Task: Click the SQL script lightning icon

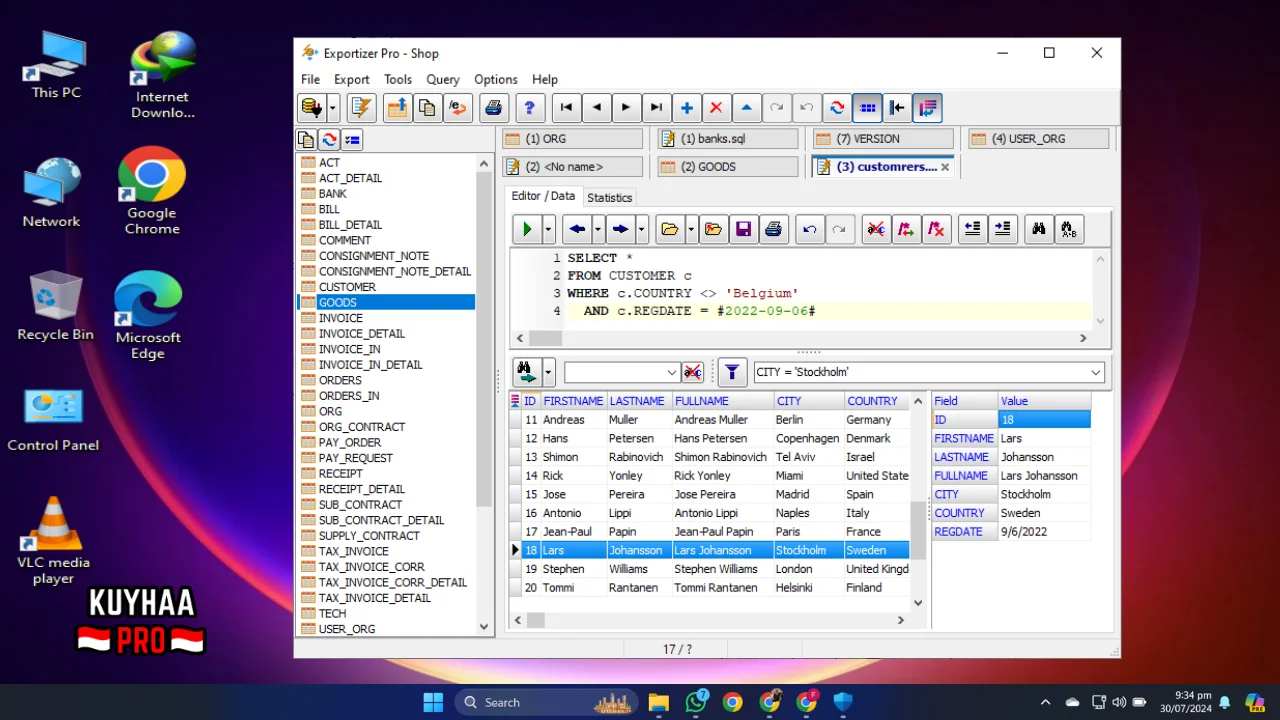Action: (361, 108)
